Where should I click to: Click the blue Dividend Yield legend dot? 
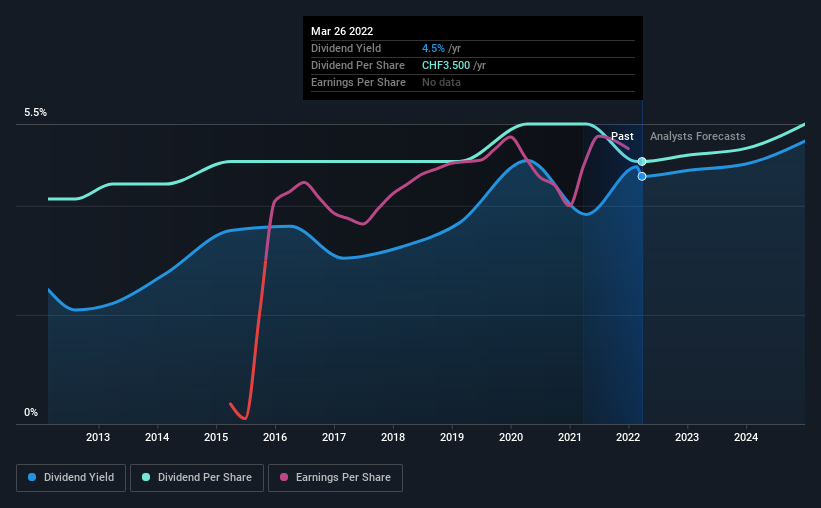32,477
